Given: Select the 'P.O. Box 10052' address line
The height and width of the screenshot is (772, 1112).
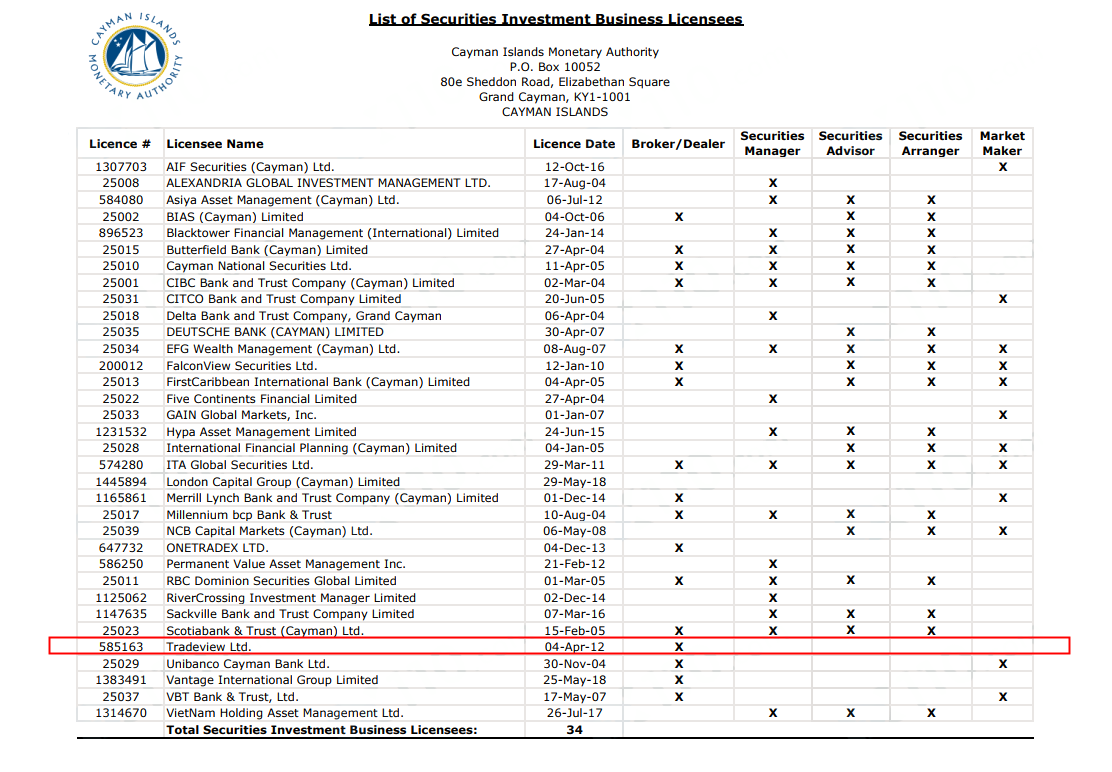Looking at the screenshot, I should pyautogui.click(x=555, y=67).
